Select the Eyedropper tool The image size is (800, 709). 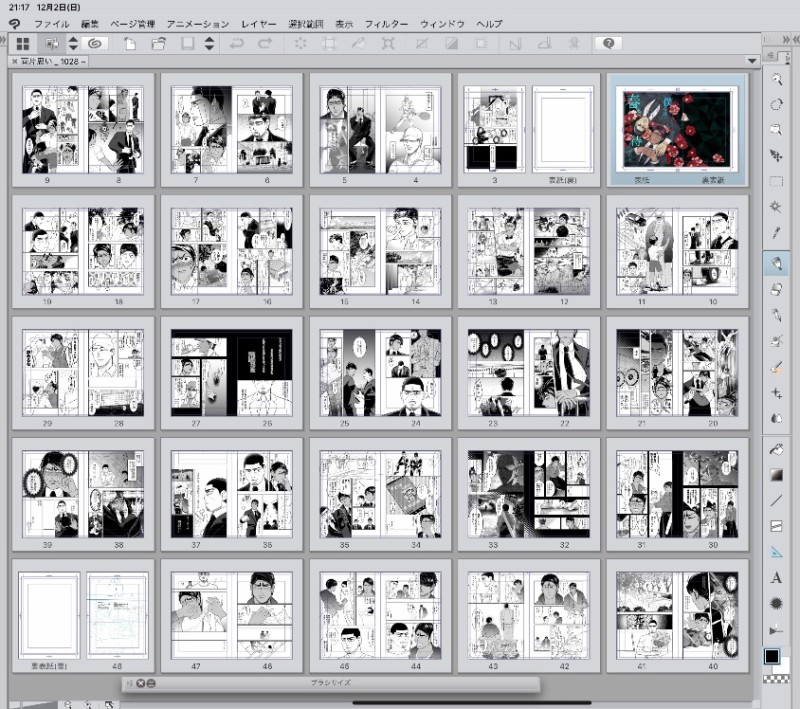click(x=776, y=233)
